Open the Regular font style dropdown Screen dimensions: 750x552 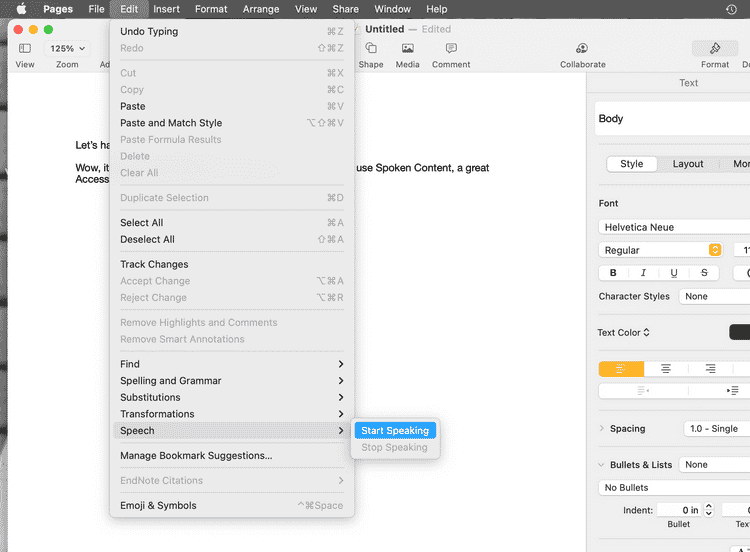pyautogui.click(x=660, y=250)
